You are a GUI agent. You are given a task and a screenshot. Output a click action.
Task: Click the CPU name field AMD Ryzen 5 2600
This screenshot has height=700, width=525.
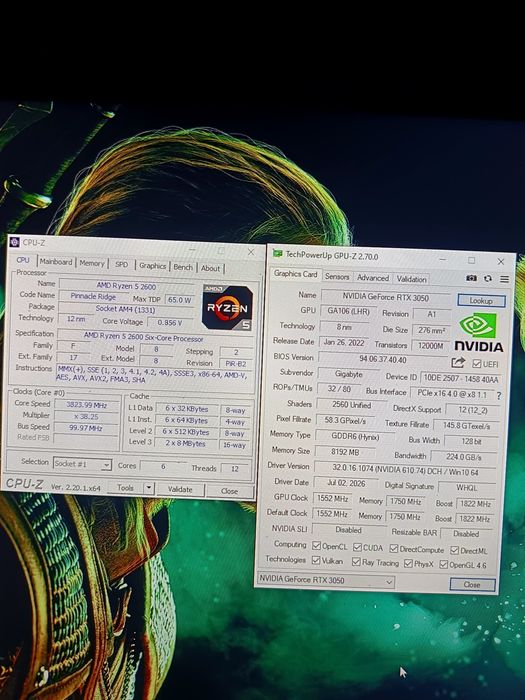(x=126, y=286)
